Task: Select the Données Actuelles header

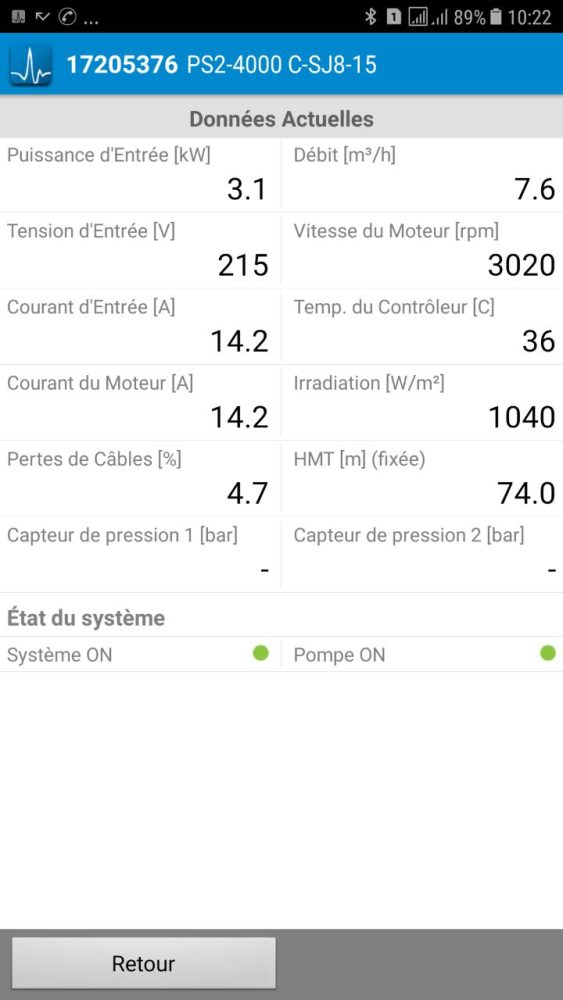Action: pos(281,119)
